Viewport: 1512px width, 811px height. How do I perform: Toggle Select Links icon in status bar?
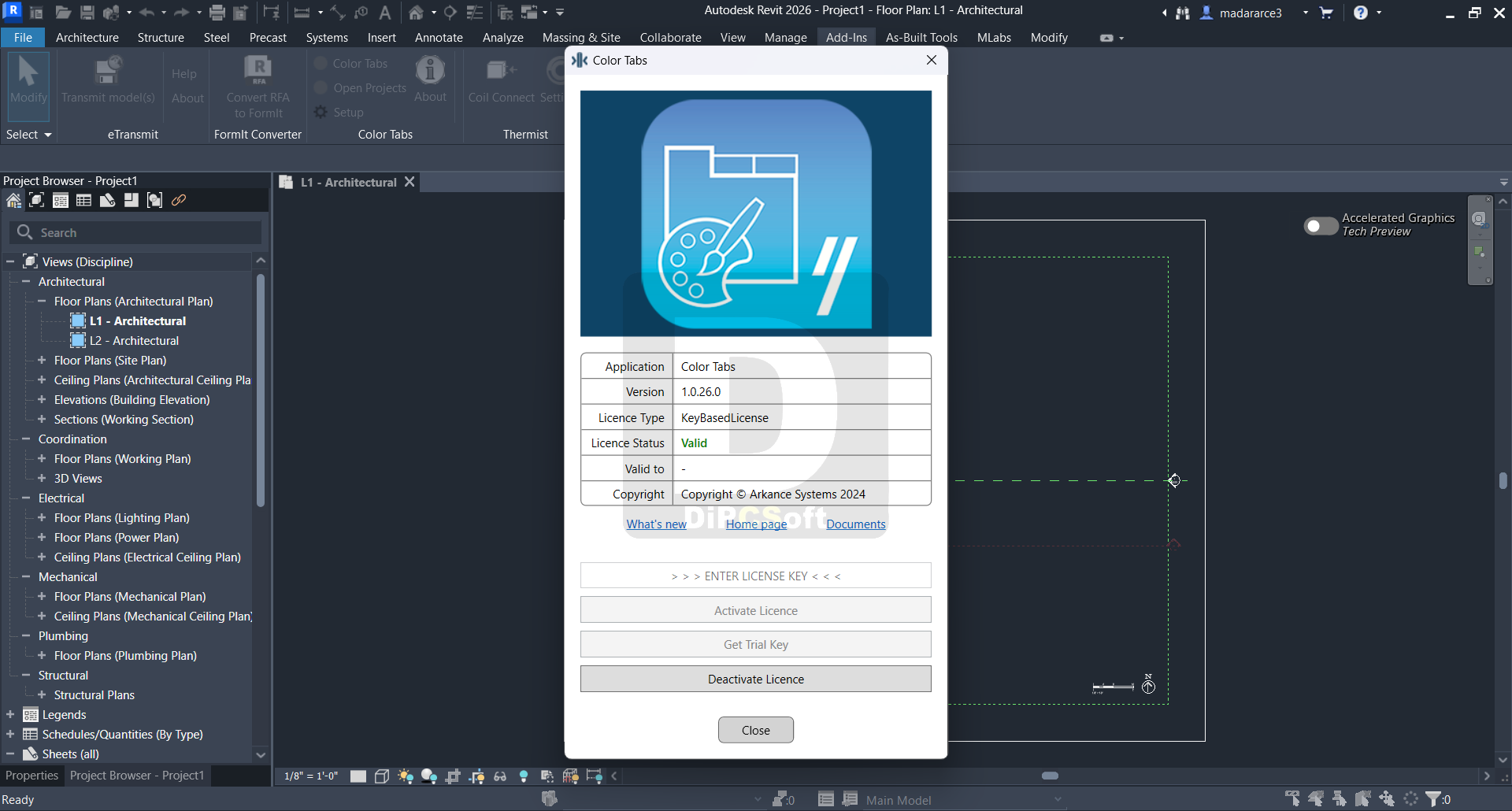pos(1292,799)
